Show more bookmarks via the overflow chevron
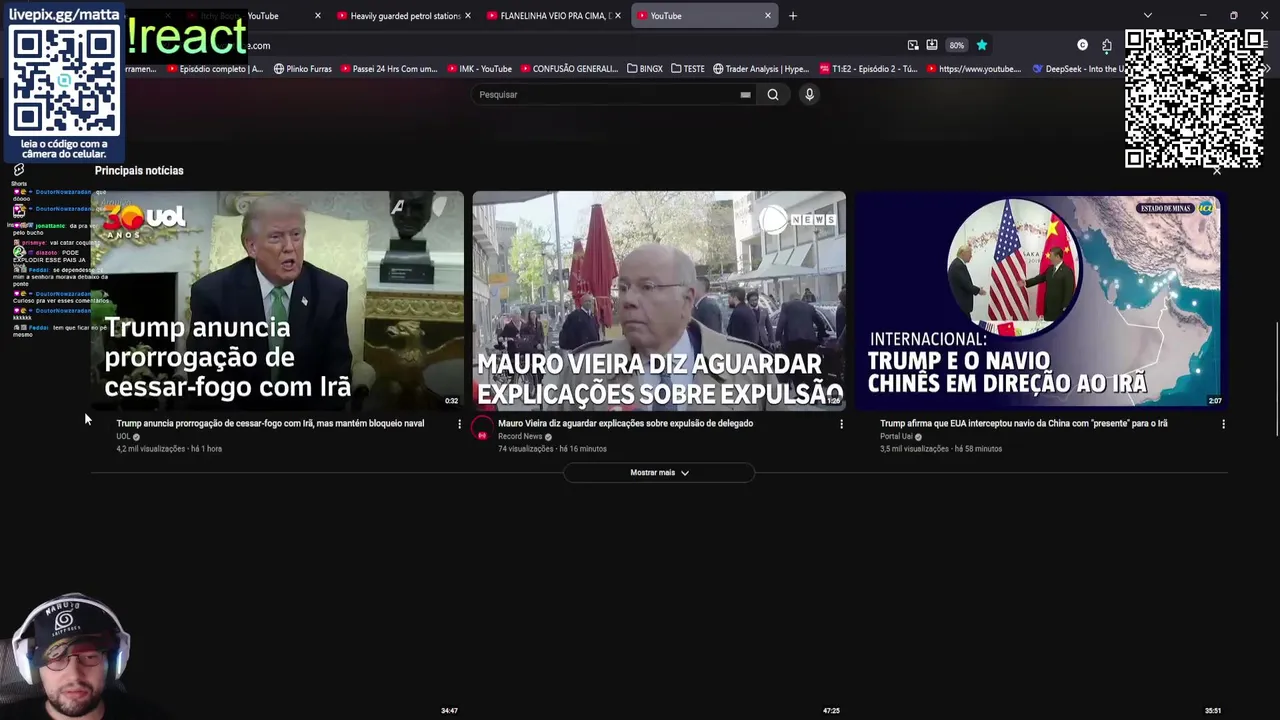The height and width of the screenshot is (720, 1280). [1267, 69]
